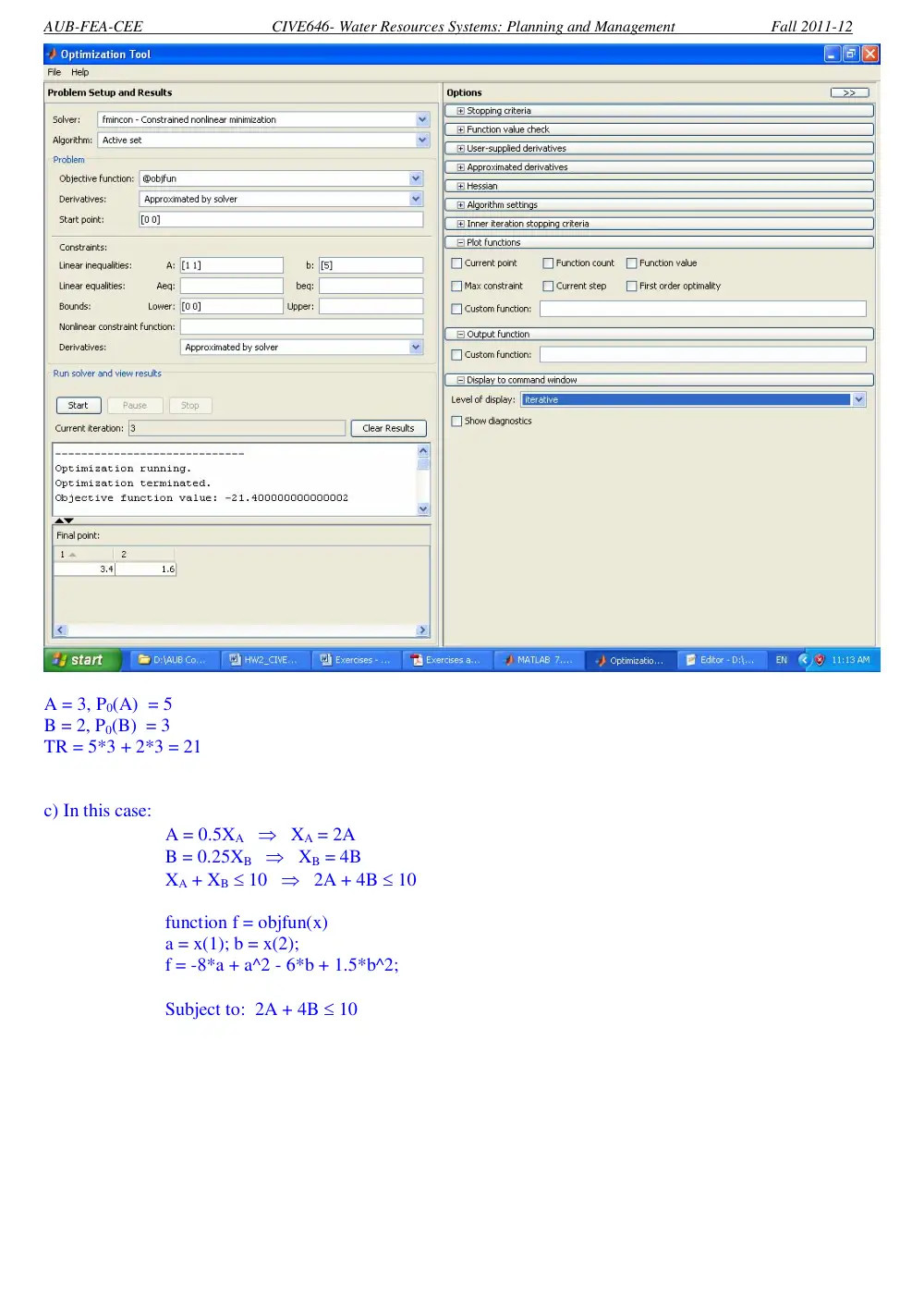Click the Start point input field
This screenshot has width=924, height=1309.
click(x=281, y=220)
